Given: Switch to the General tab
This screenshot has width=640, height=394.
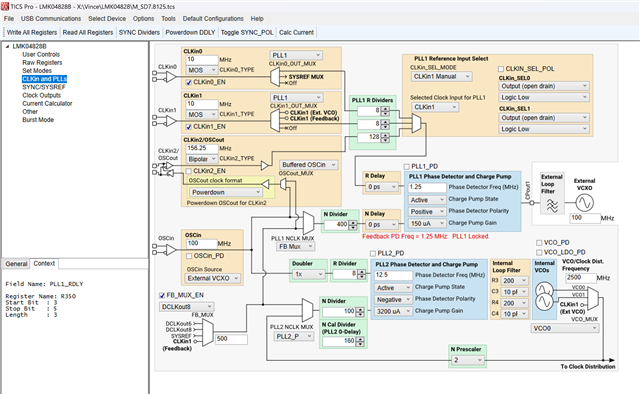Looking at the screenshot, I should point(16,264).
